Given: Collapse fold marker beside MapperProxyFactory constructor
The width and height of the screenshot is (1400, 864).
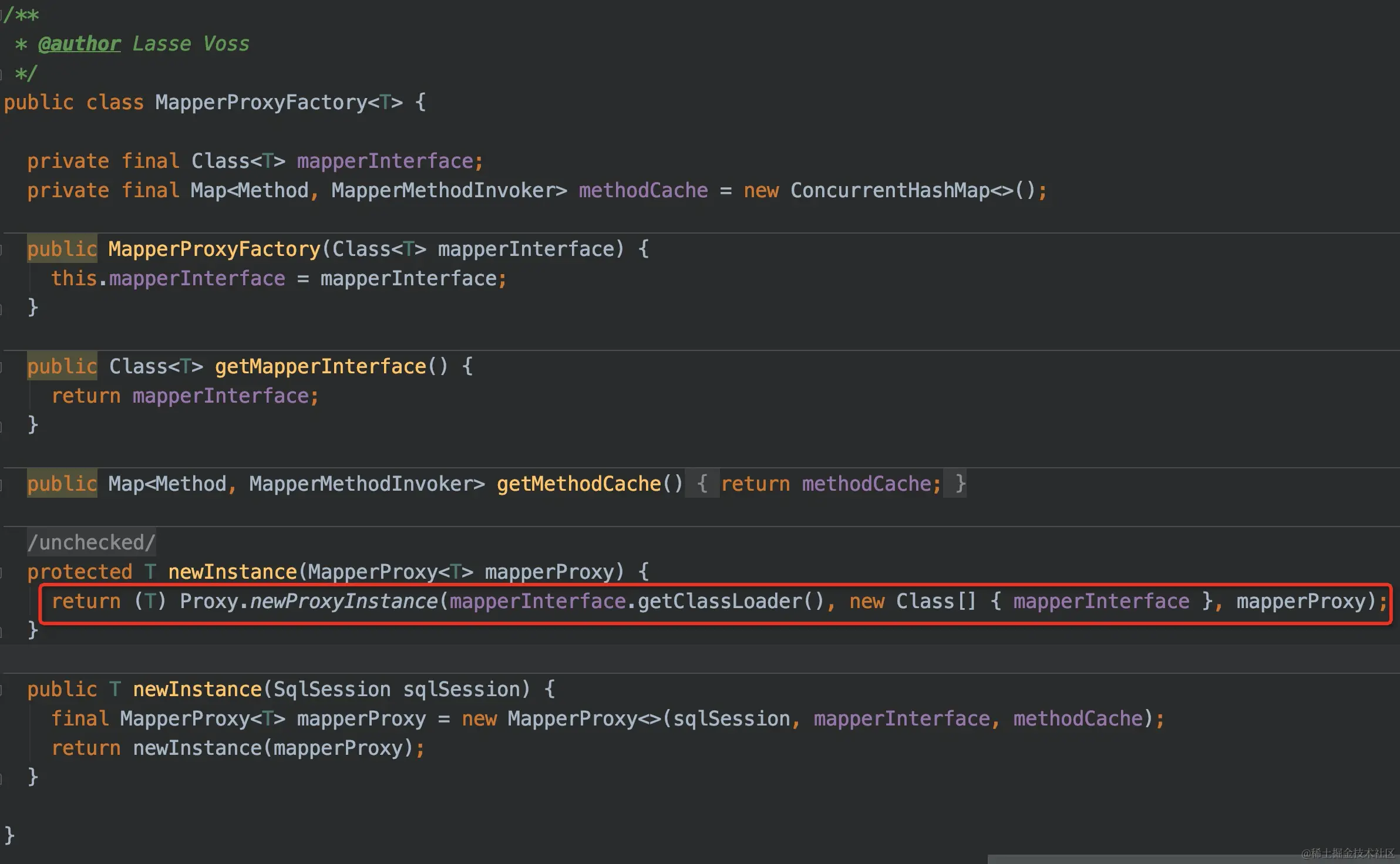Looking at the screenshot, I should [x=2, y=249].
